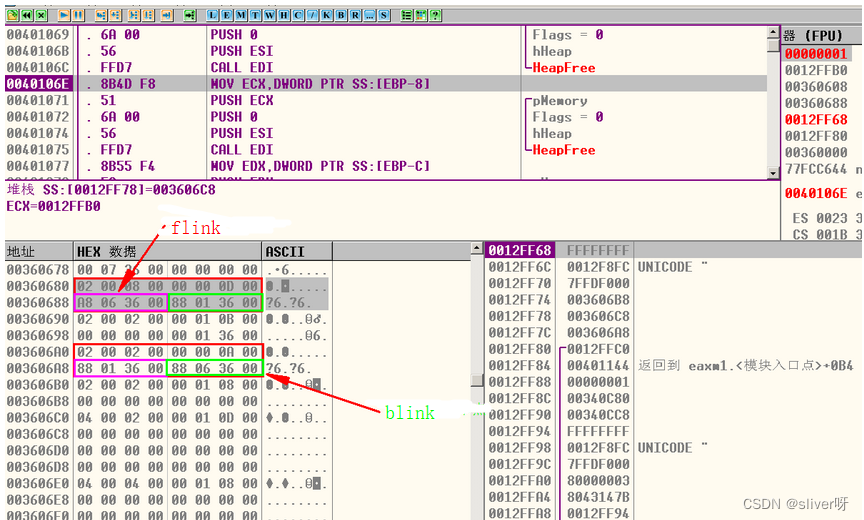The width and height of the screenshot is (864, 520).
Task: Click the dump pane scrollbar up arrow
Action: tap(477, 248)
